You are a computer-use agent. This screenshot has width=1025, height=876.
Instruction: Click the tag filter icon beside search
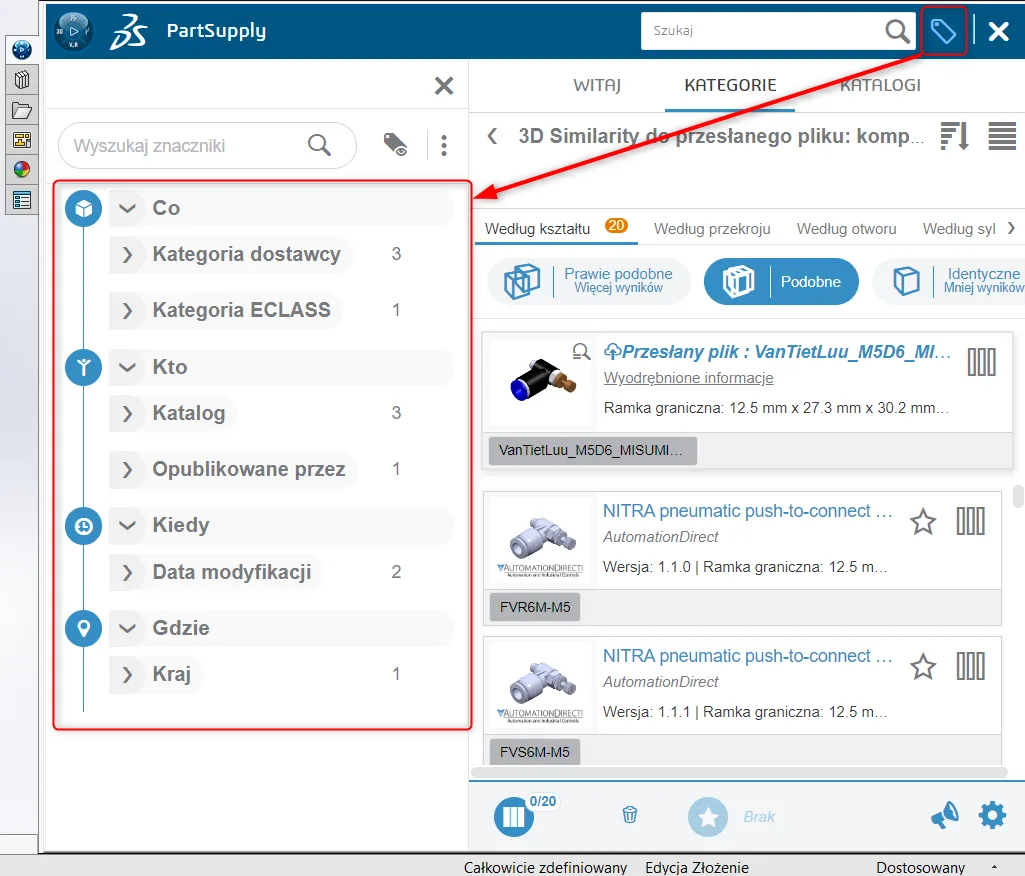click(x=943, y=31)
